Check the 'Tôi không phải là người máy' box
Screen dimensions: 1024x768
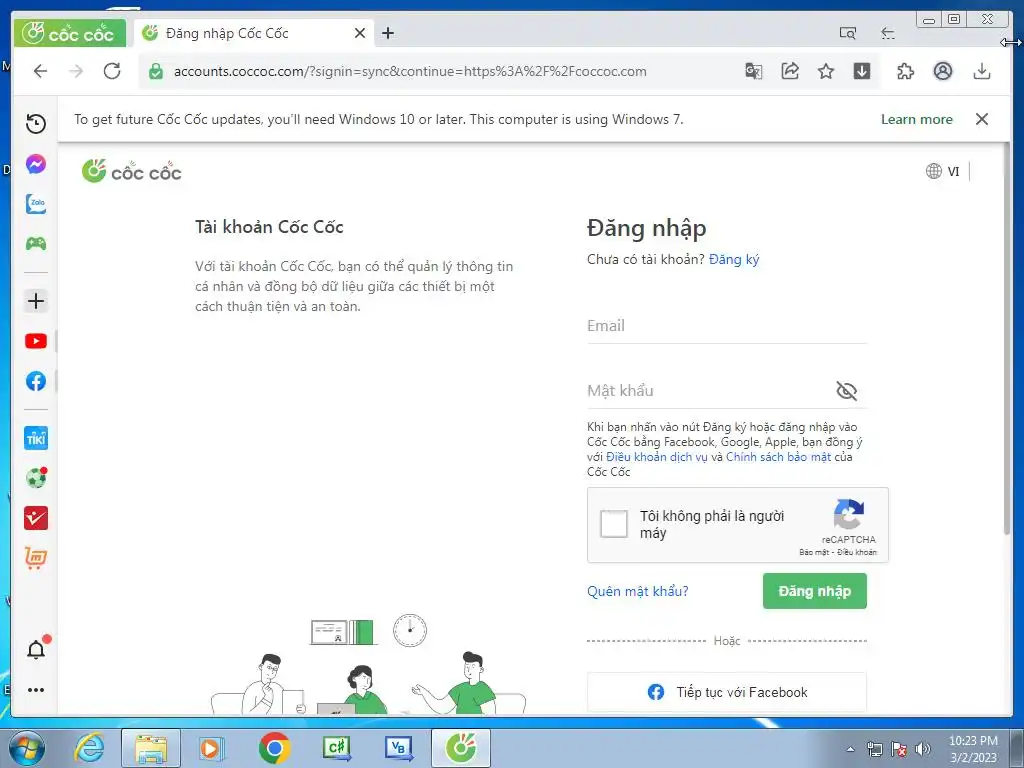pos(614,524)
